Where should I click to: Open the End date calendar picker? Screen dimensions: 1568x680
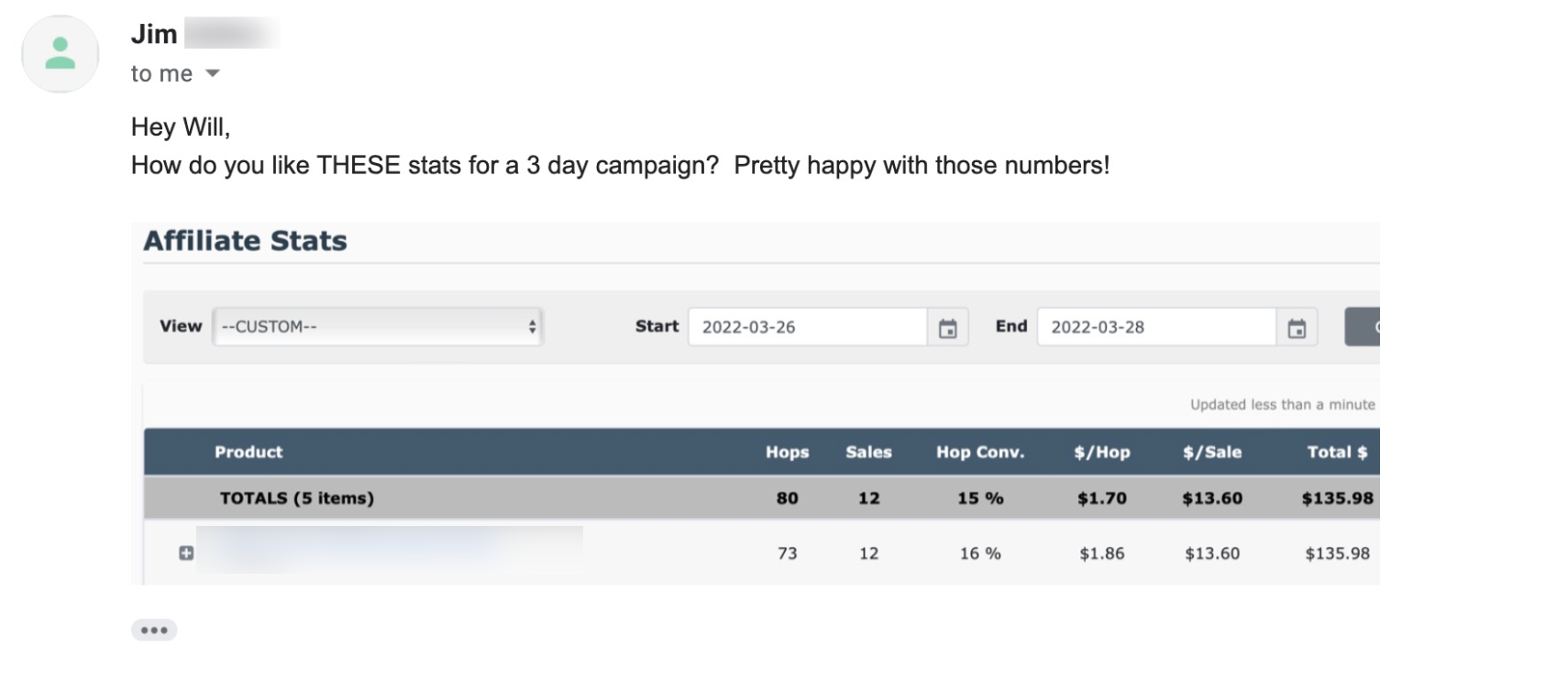(1296, 328)
